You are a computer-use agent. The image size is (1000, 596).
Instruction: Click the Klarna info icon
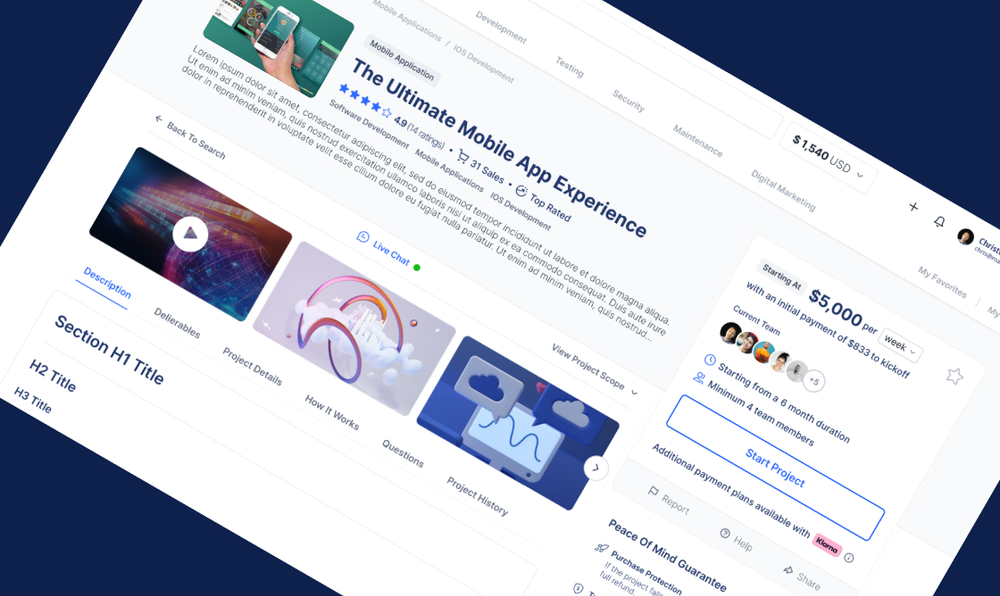[849, 558]
